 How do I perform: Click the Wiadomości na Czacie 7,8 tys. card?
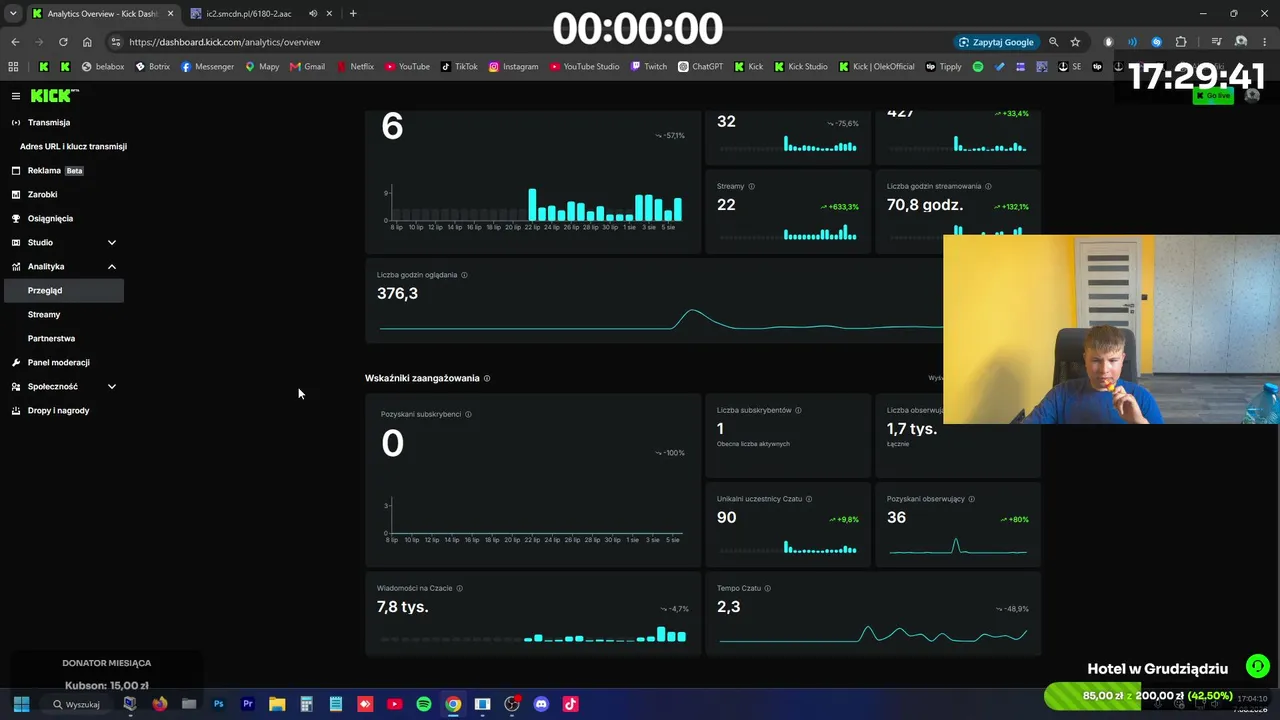pos(533,613)
